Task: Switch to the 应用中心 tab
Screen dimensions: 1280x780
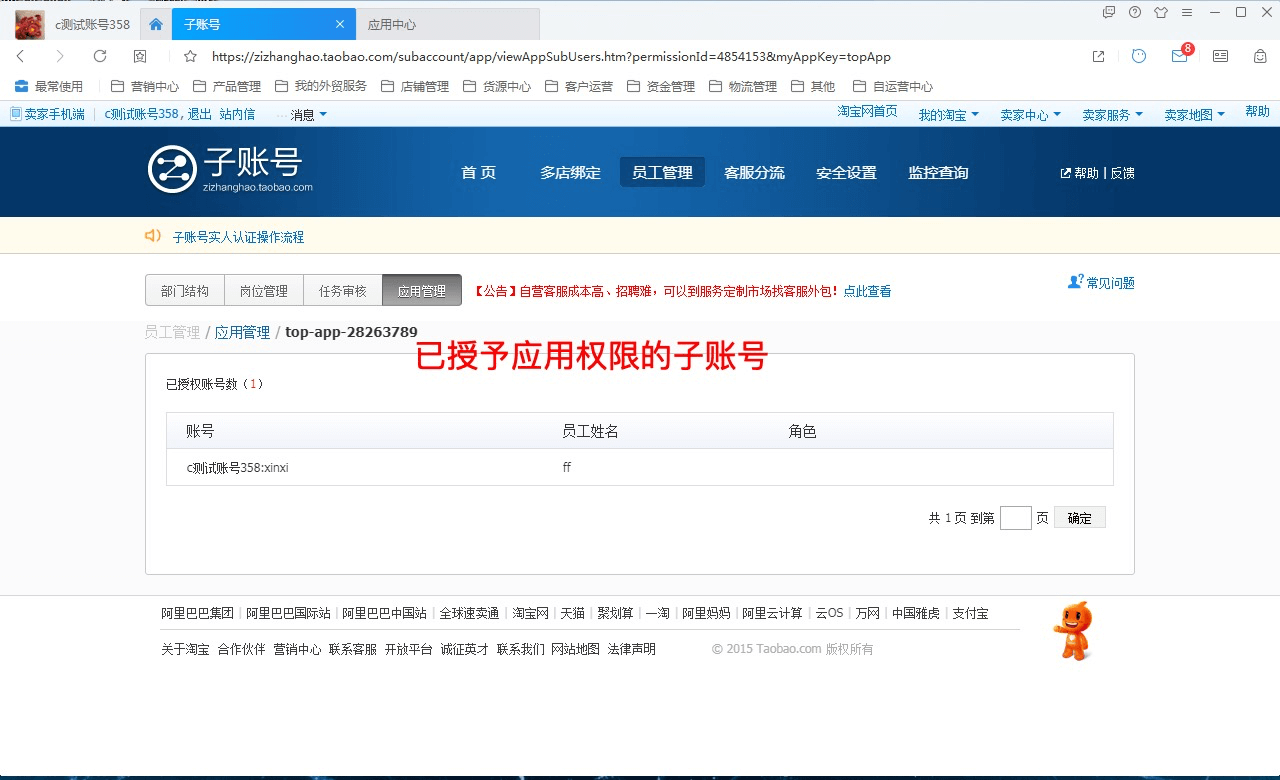Action: [x=448, y=24]
